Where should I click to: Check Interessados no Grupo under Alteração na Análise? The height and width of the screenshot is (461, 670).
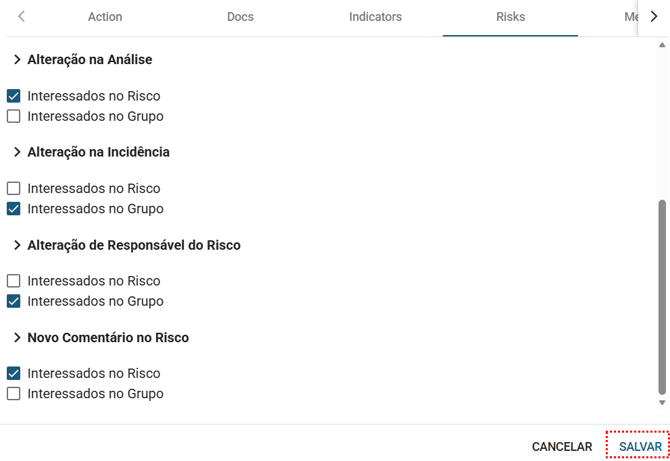pos(14,117)
